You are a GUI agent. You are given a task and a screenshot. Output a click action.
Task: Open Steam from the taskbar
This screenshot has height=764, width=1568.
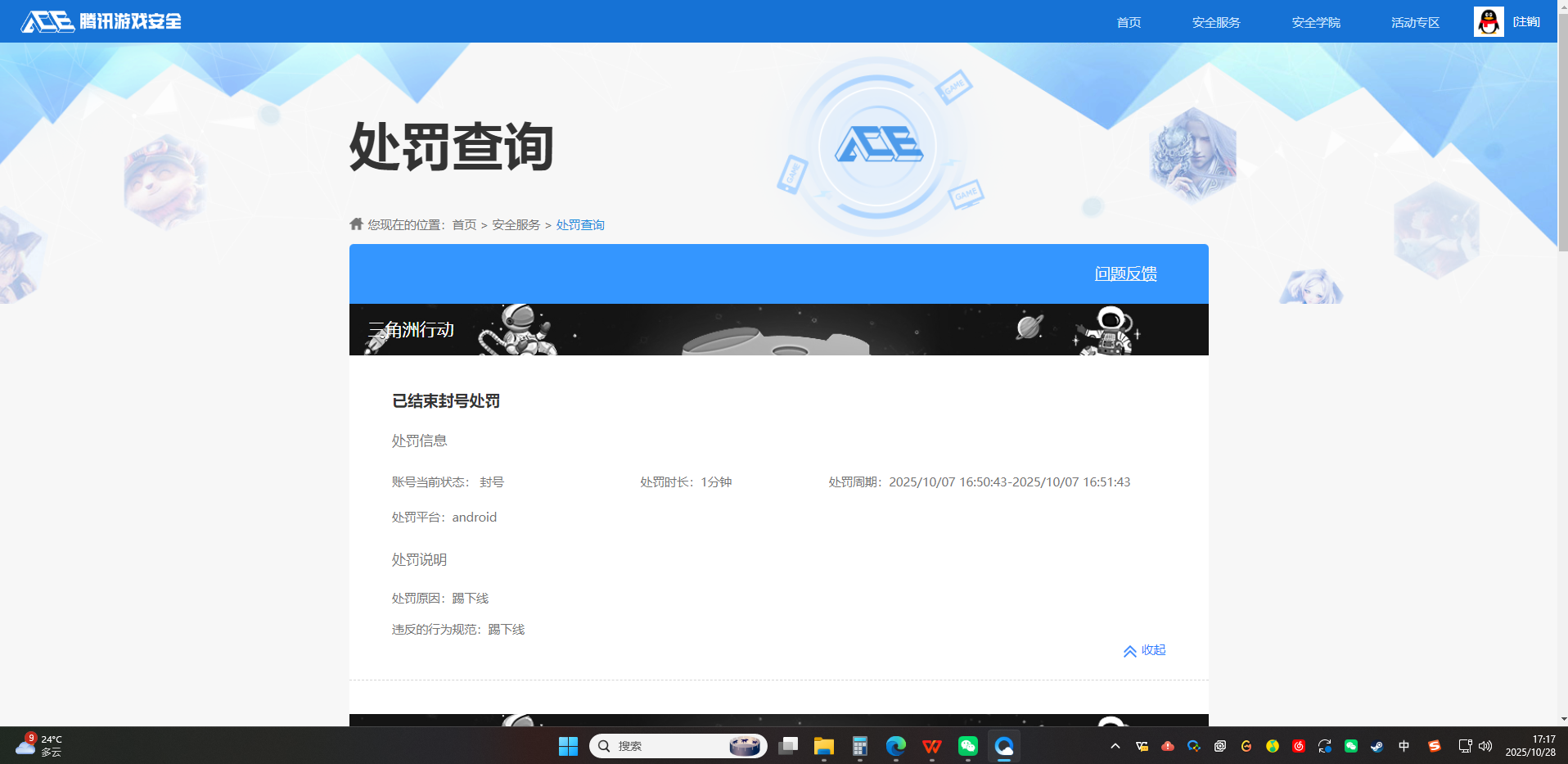[1377, 746]
